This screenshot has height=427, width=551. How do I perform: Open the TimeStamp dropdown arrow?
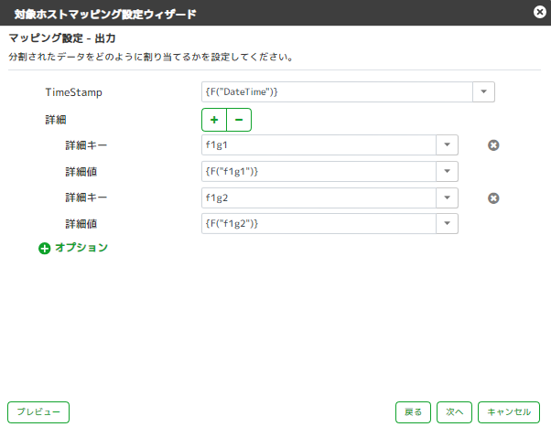pyautogui.click(x=484, y=92)
